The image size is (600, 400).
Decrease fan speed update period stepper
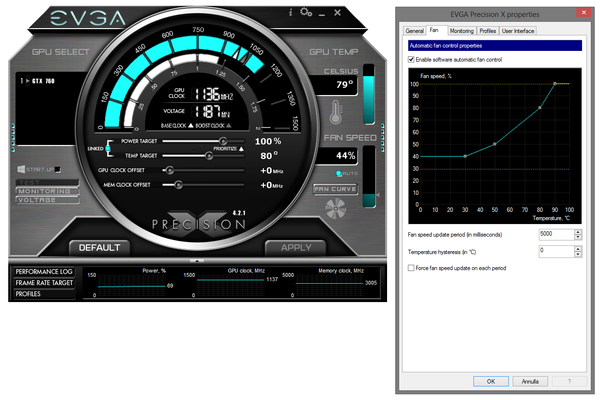[x=578, y=237]
